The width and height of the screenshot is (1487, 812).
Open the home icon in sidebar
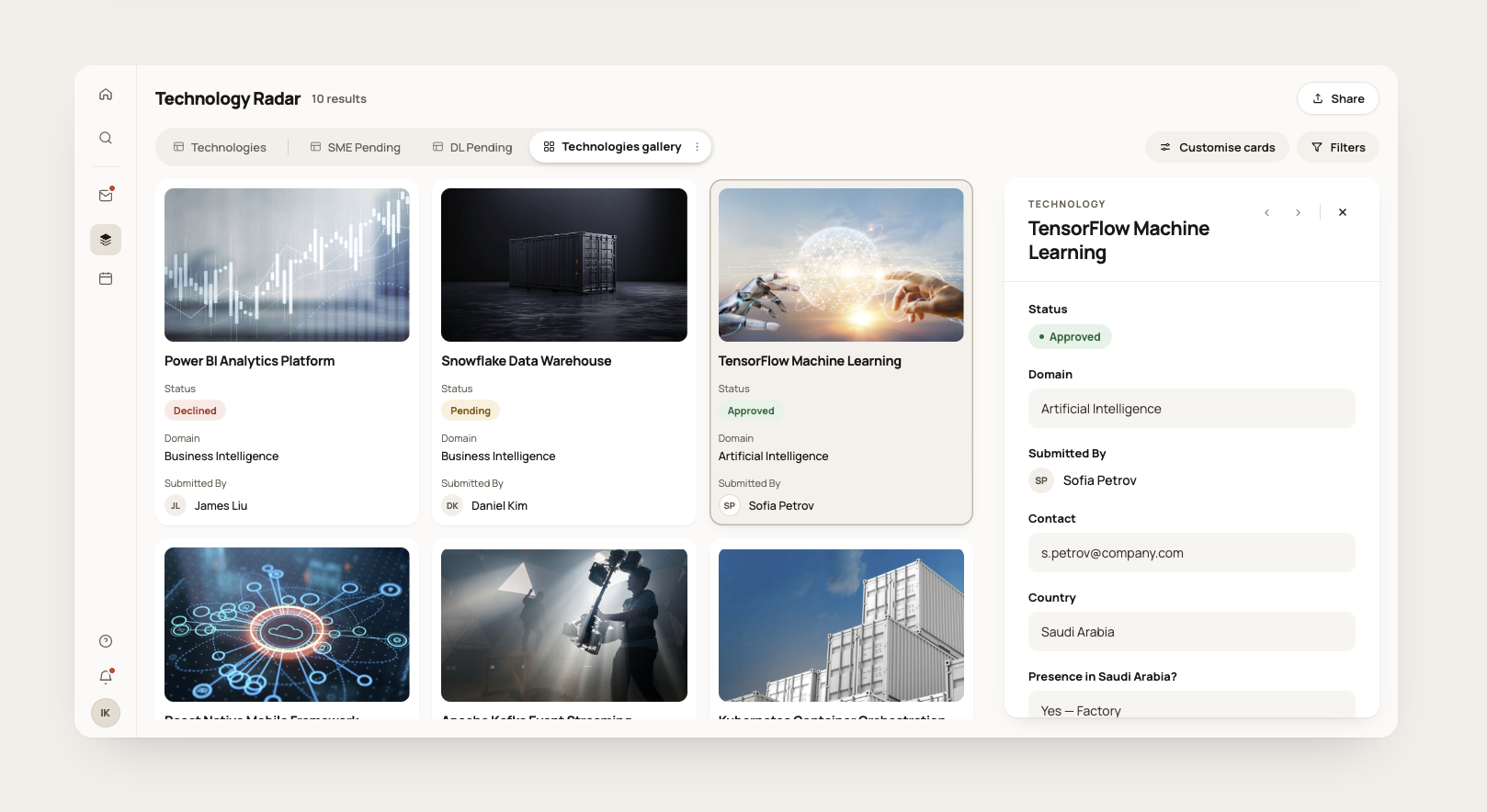pyautogui.click(x=106, y=95)
